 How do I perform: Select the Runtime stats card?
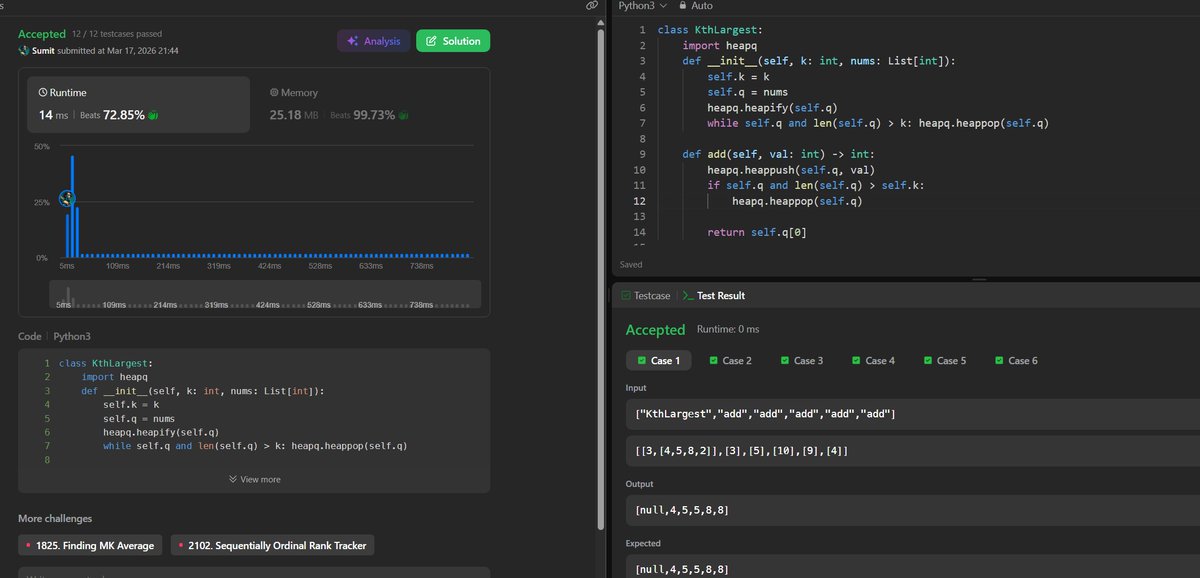click(139, 105)
